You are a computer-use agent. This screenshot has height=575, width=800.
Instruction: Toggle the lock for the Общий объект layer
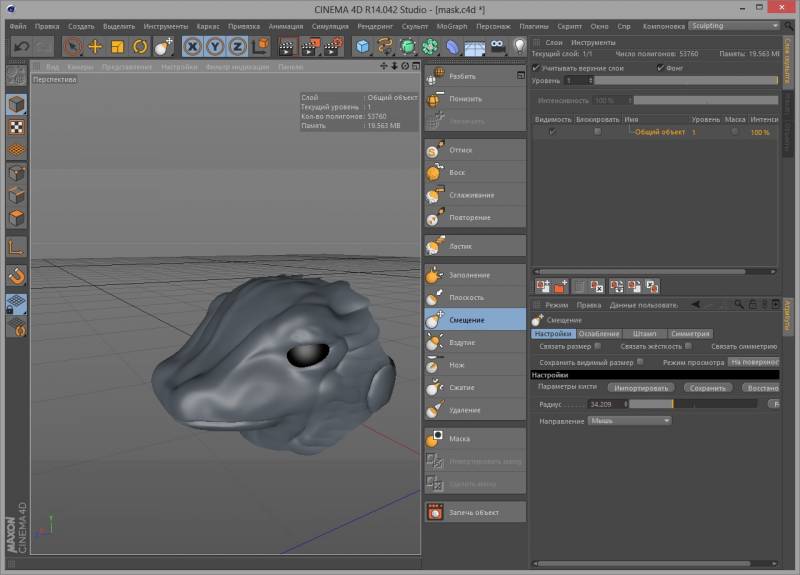pos(597,132)
